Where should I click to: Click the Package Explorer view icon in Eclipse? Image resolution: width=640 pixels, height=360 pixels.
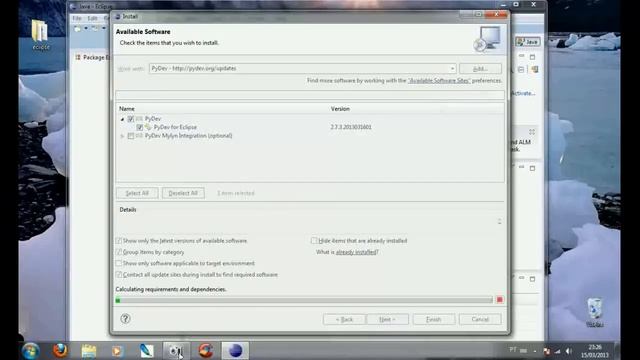pos(78,58)
